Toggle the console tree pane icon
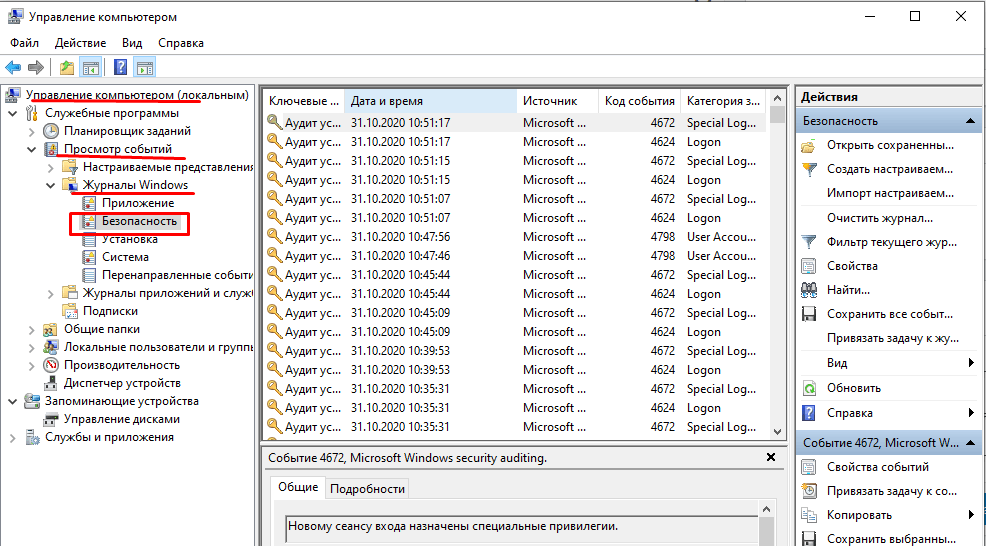Viewport: 986px width, 546px height. 91,67
